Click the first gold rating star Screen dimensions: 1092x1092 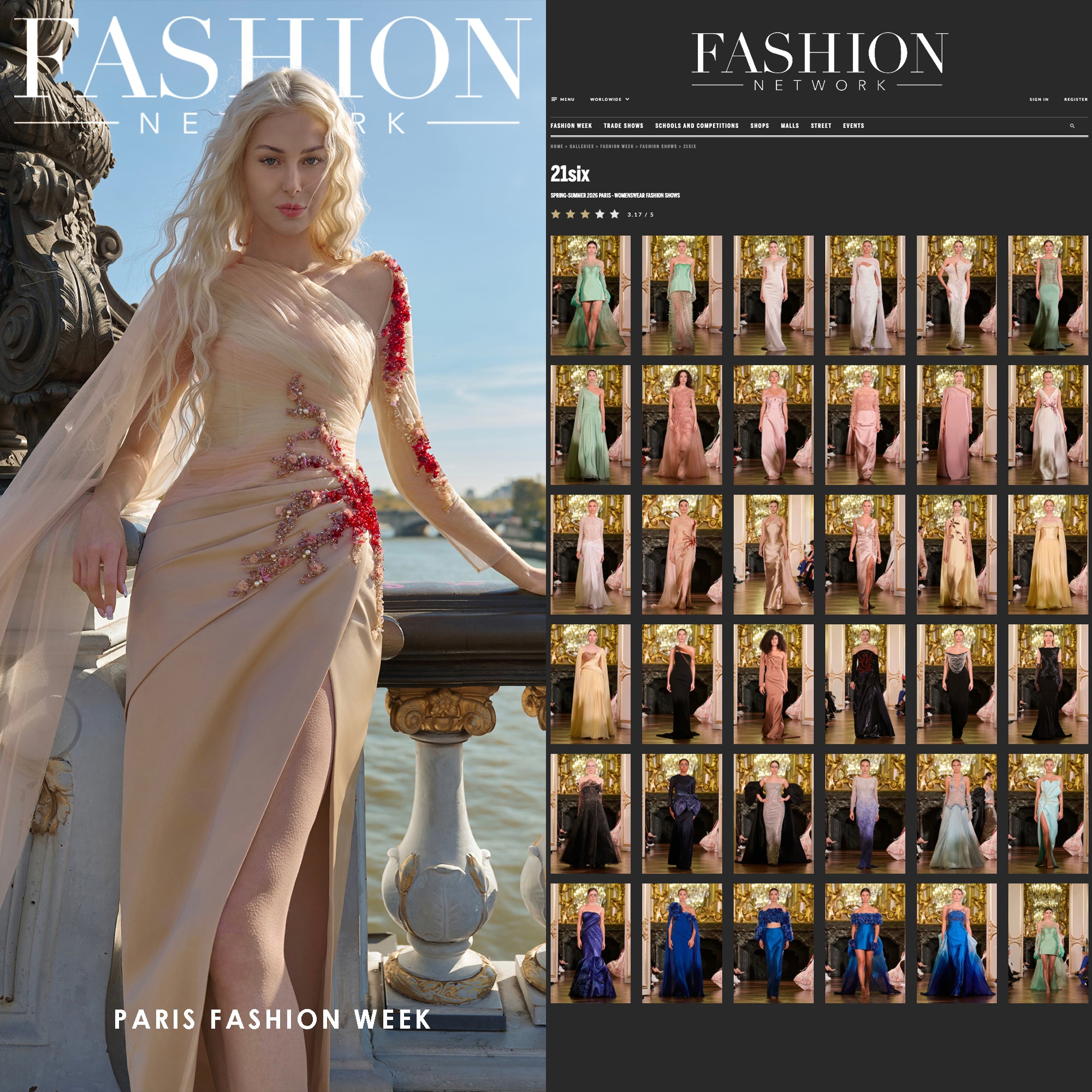pyautogui.click(x=556, y=214)
